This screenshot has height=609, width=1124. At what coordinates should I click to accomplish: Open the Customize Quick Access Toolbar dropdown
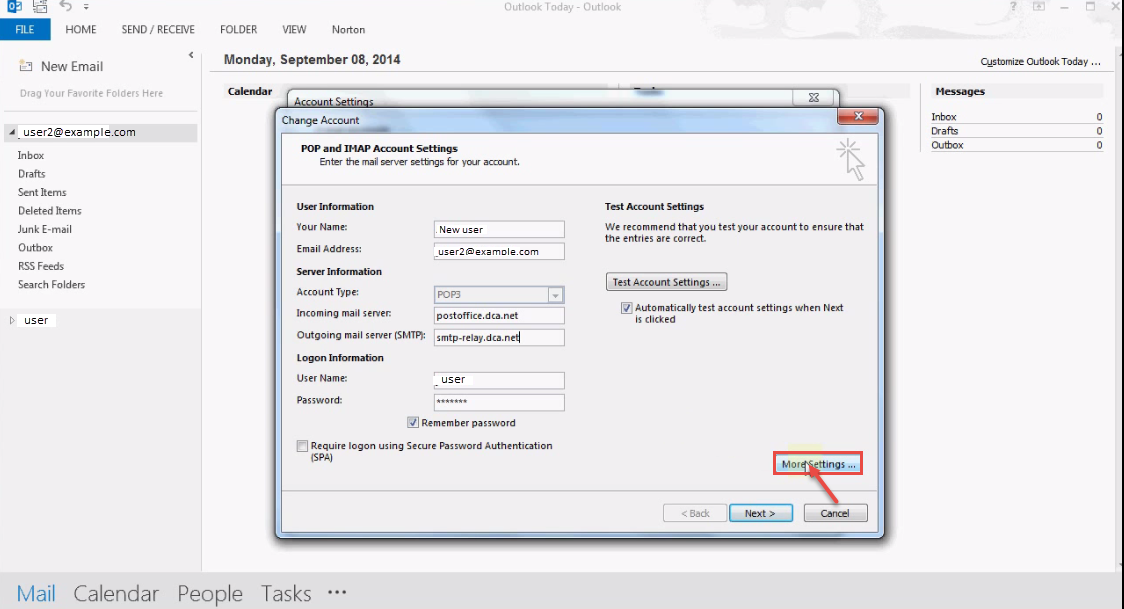pos(87,8)
